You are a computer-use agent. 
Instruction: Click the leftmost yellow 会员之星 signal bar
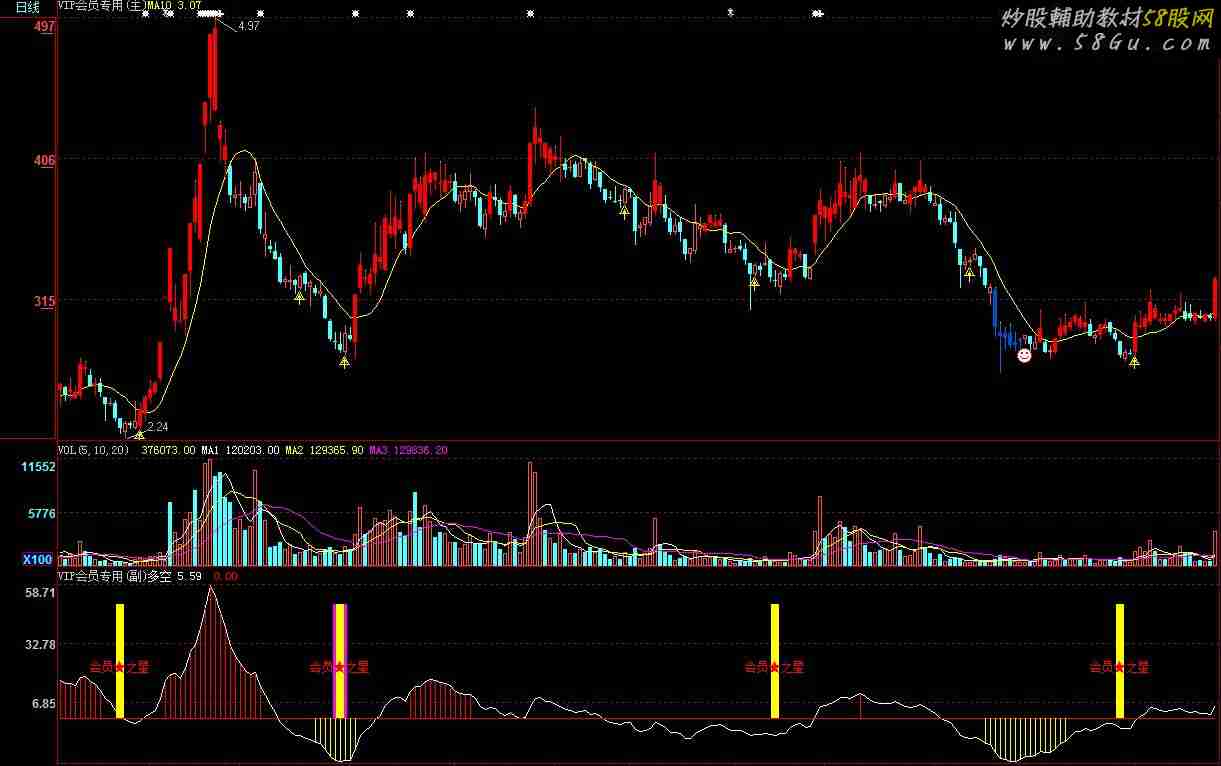click(x=120, y=661)
